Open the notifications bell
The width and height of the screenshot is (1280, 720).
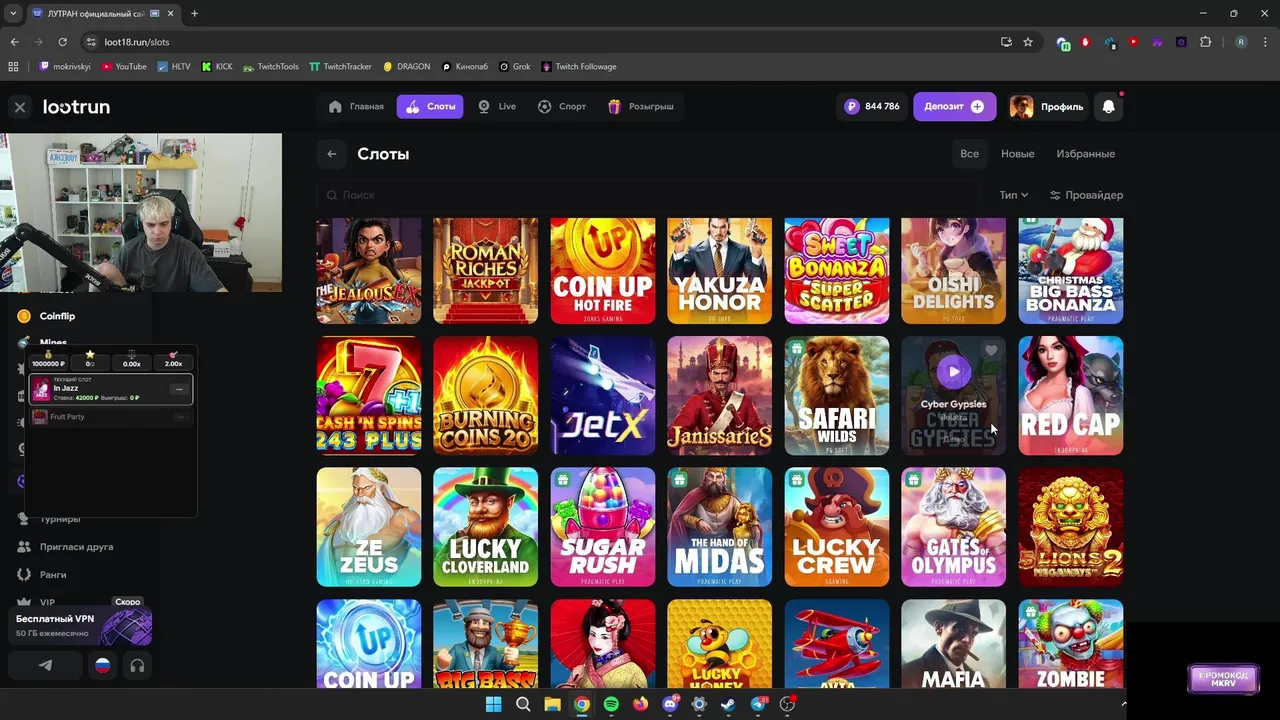(1108, 107)
